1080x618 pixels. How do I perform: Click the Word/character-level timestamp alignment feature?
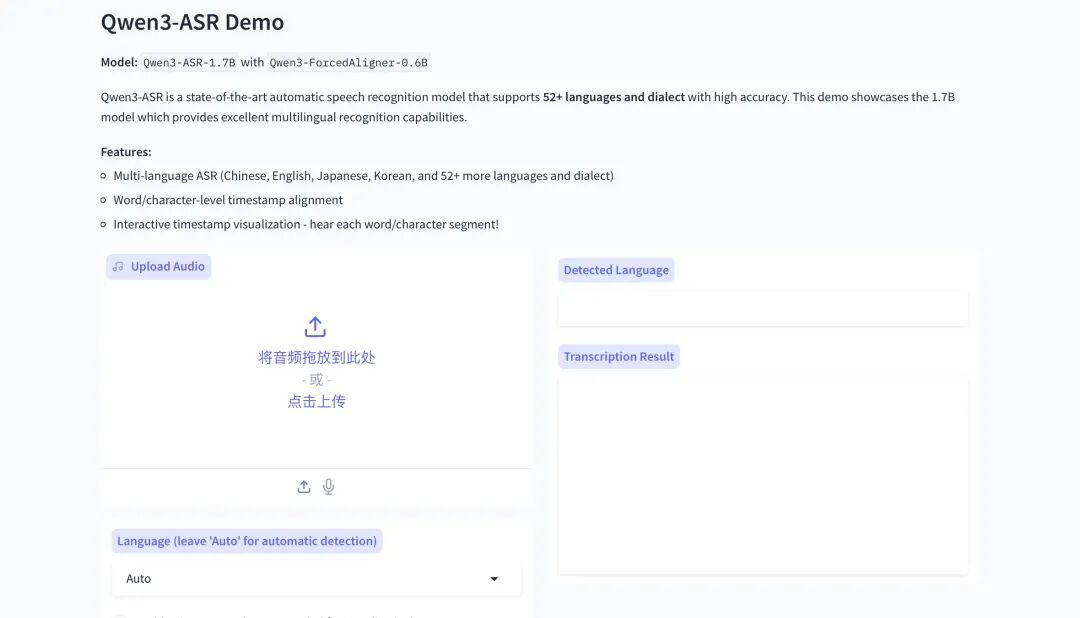point(228,200)
